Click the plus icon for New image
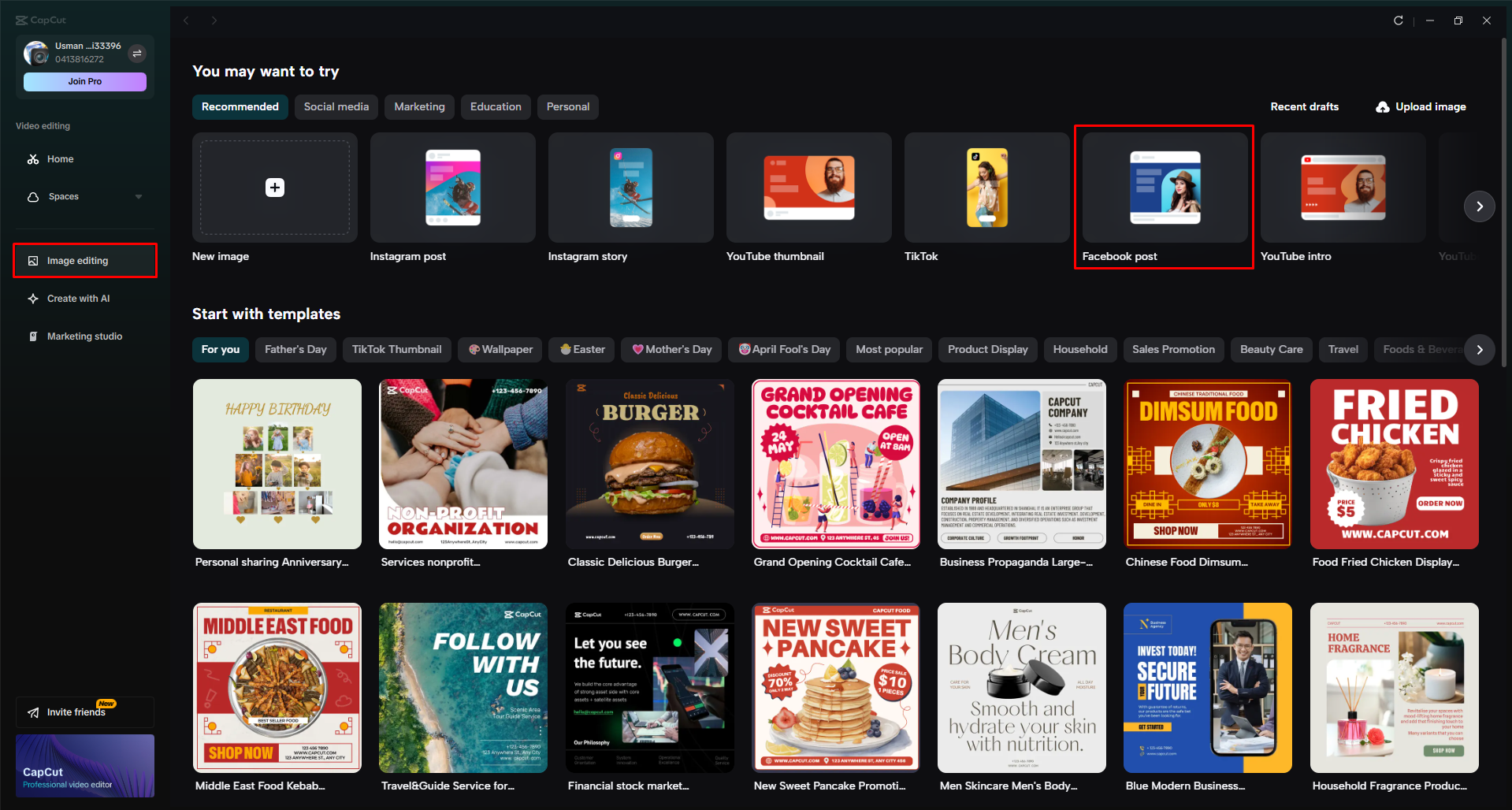 (x=275, y=188)
